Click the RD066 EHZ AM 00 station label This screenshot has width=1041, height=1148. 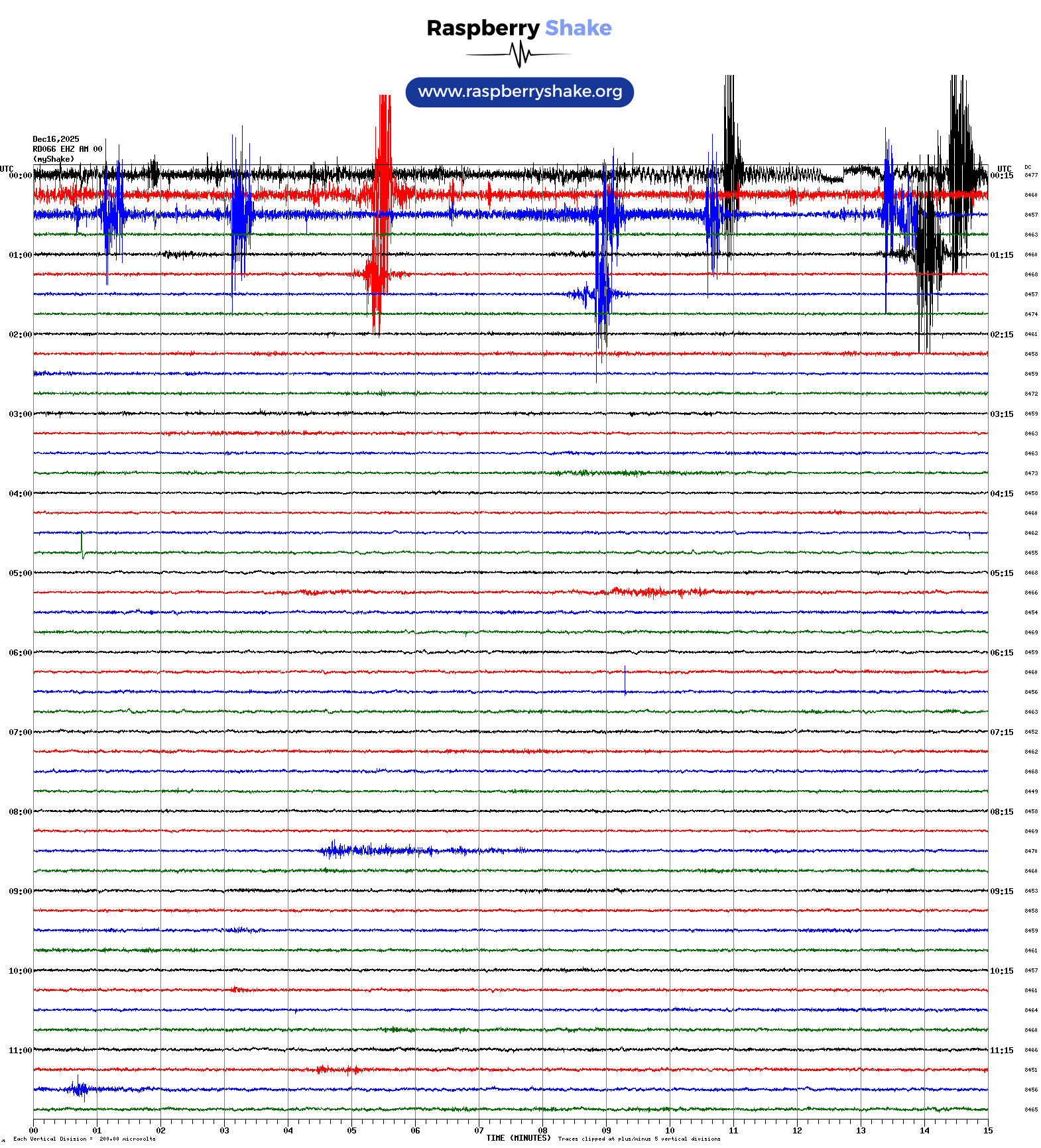click(67, 149)
